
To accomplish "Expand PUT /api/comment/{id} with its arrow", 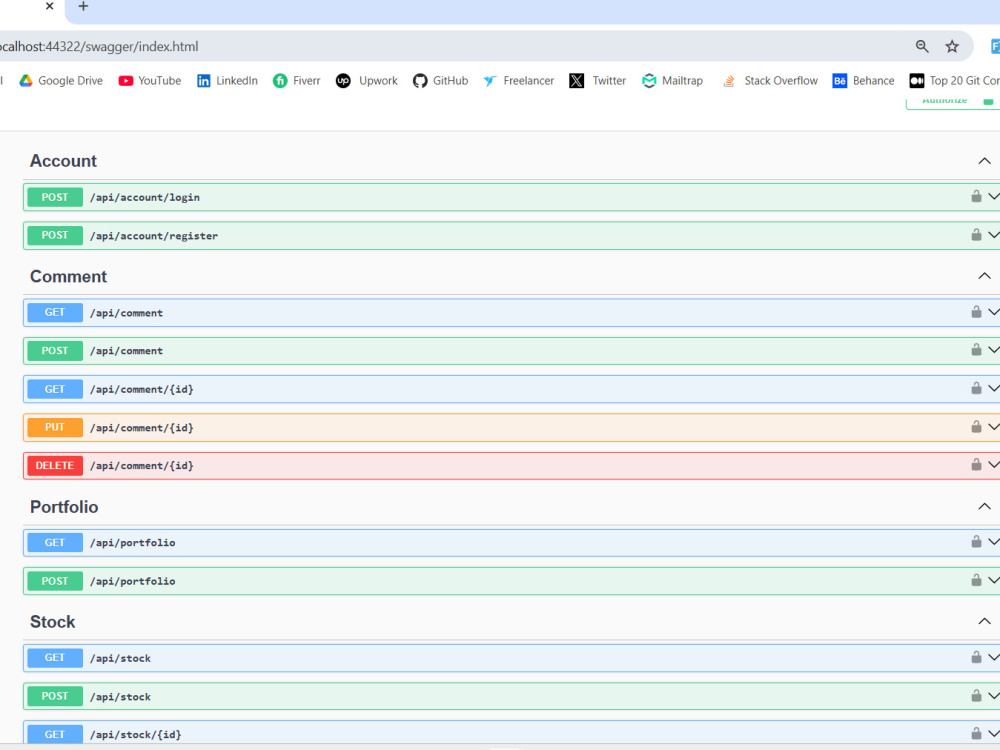I will point(994,427).
